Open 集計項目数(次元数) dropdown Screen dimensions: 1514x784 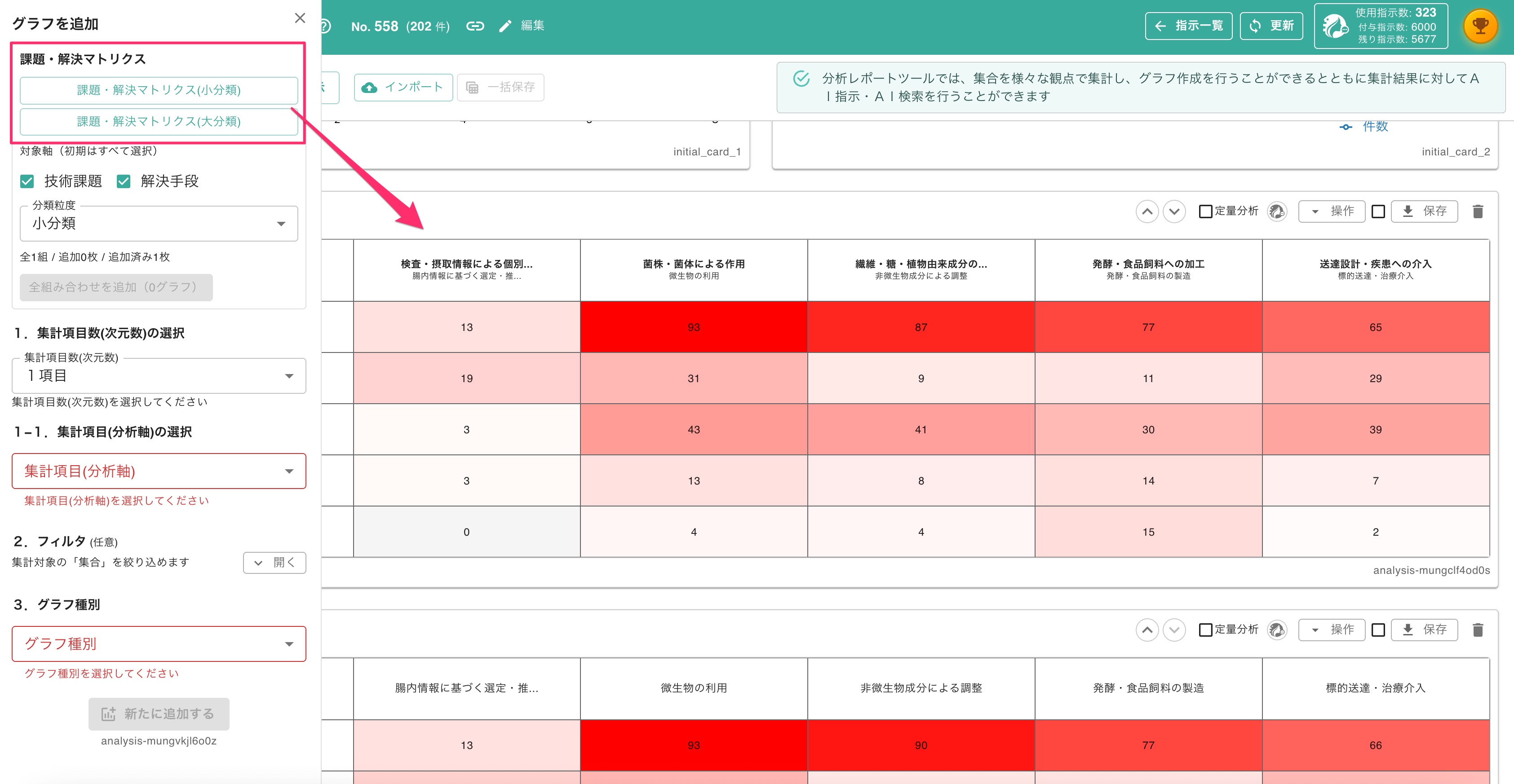point(159,376)
